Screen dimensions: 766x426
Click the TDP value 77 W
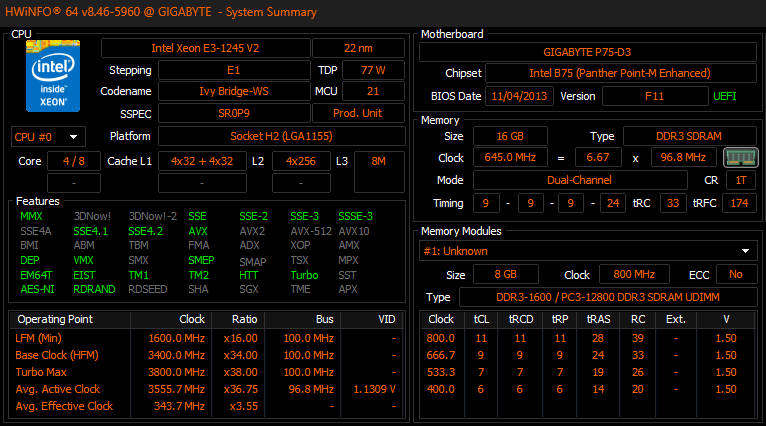click(x=373, y=70)
